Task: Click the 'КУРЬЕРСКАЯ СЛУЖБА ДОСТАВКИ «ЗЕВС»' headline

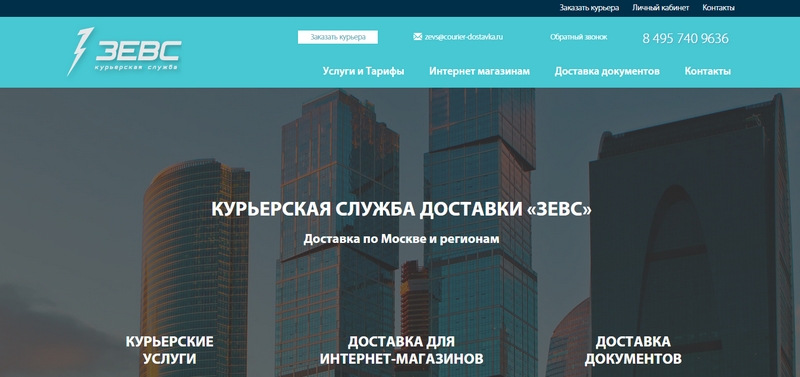Action: tap(401, 209)
